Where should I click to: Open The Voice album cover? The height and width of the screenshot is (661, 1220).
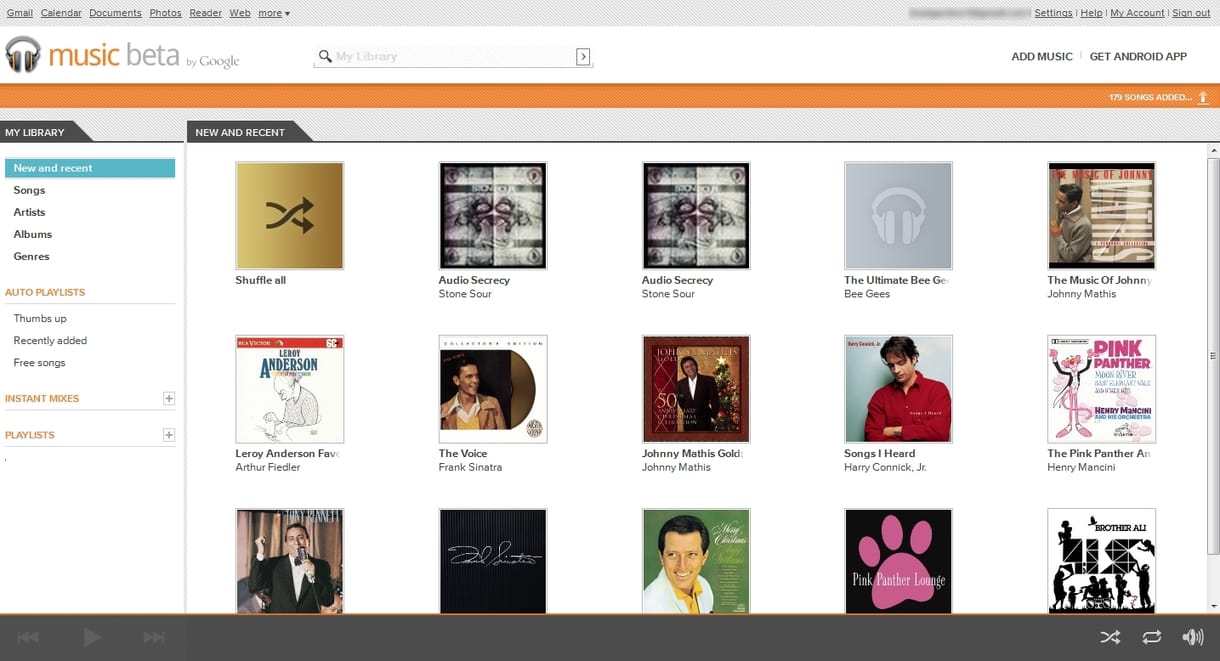[493, 389]
